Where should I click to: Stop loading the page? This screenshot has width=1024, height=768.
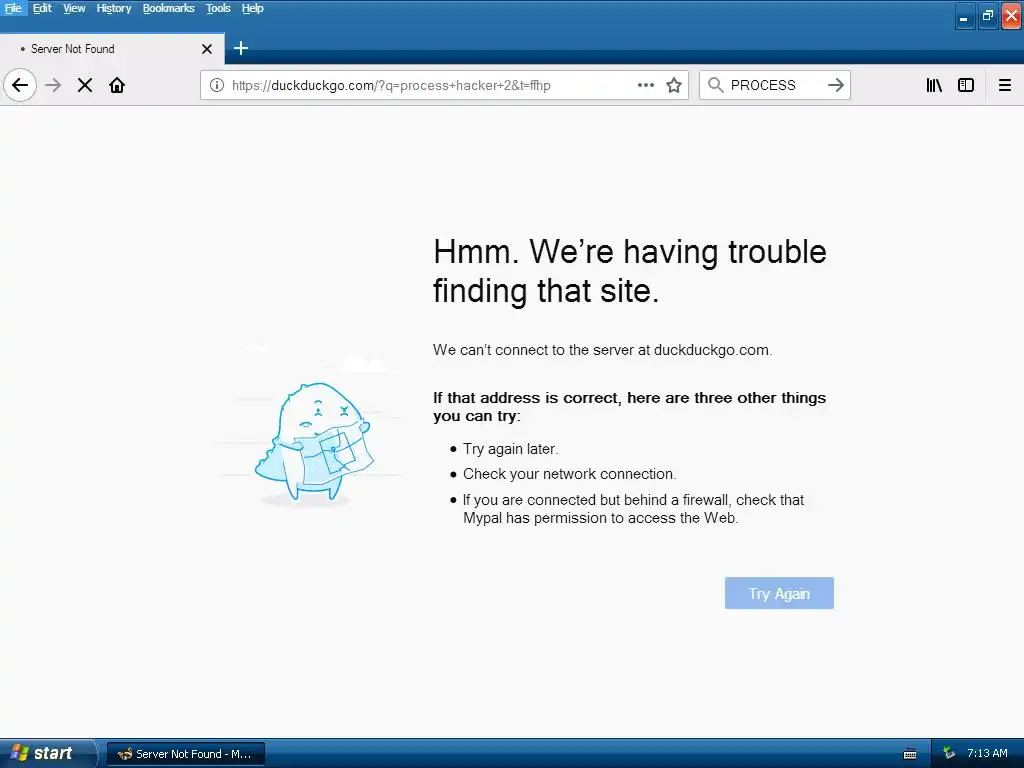tap(85, 85)
